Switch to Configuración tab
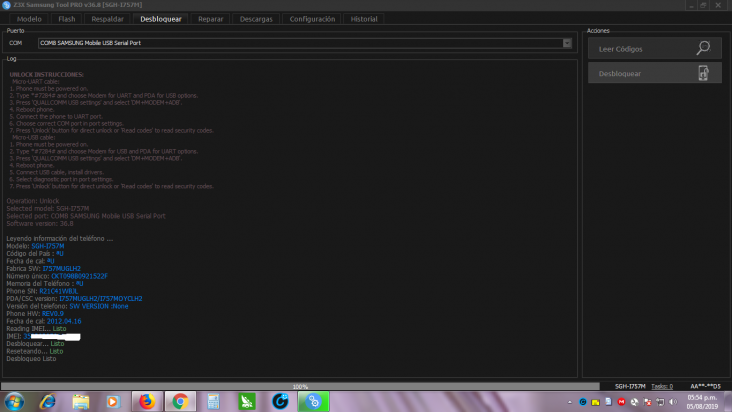This screenshot has height=412, width=732. coord(312,19)
